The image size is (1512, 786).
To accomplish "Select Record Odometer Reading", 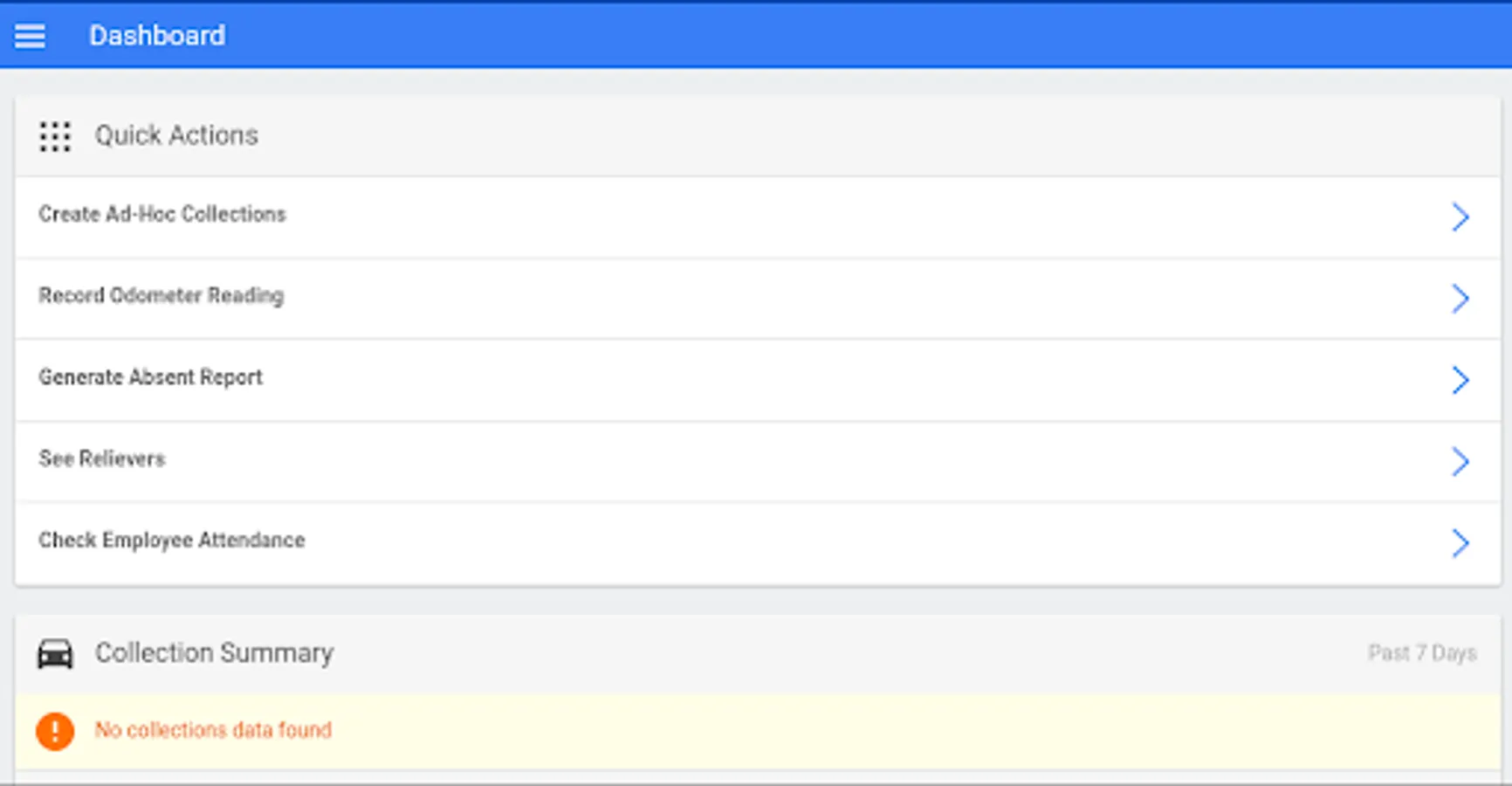I will [x=162, y=296].
